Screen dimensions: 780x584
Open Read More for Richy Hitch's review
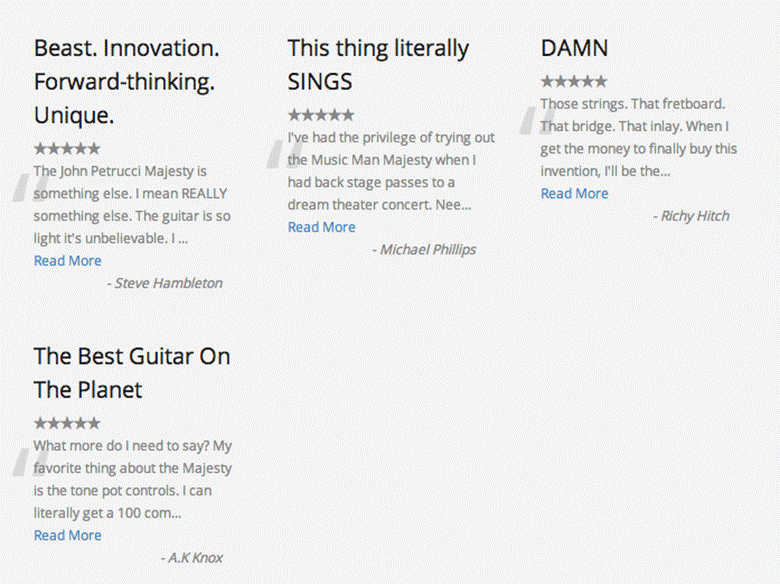coord(575,194)
